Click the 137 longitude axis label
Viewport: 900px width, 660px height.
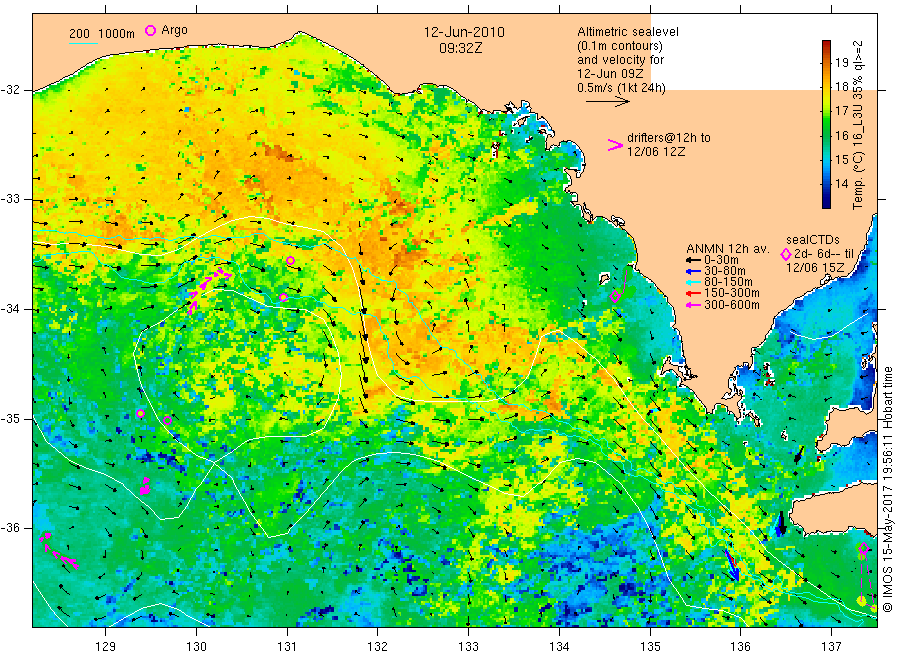coord(831,647)
